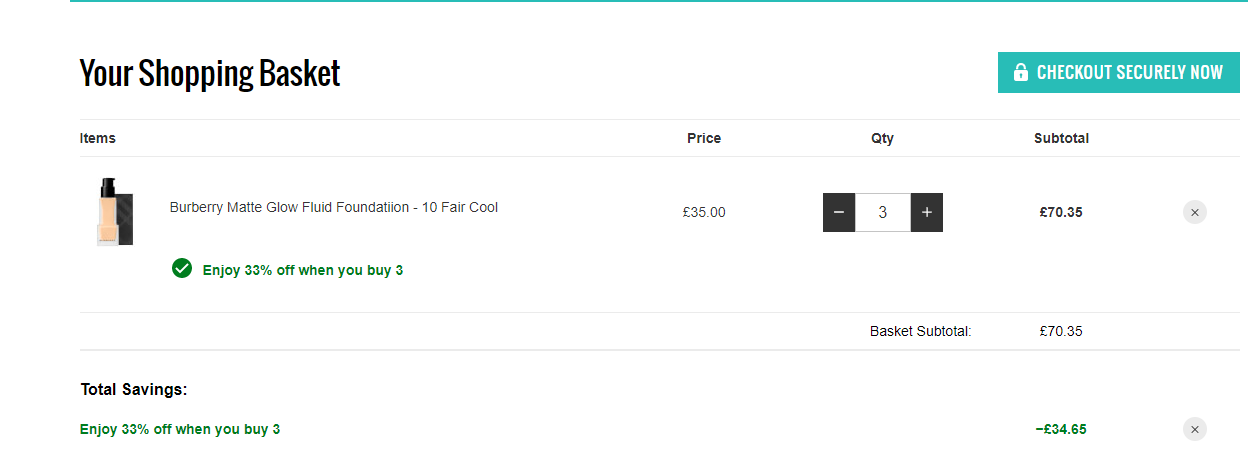This screenshot has width=1248, height=469.
Task: Decrease quantity with the minus button
Action: 839,212
